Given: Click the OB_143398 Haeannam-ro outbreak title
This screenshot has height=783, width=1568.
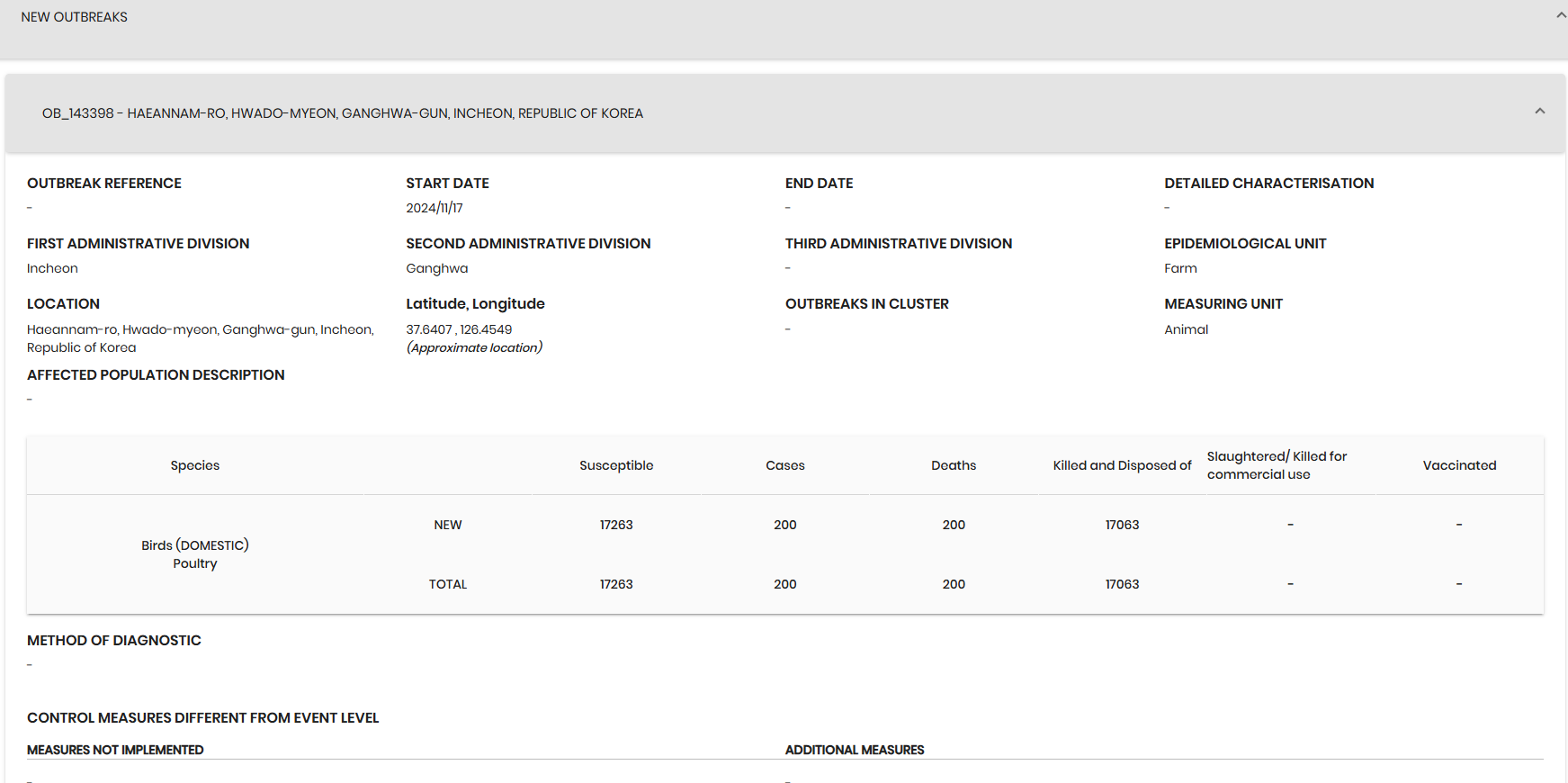Looking at the screenshot, I should click(x=343, y=113).
